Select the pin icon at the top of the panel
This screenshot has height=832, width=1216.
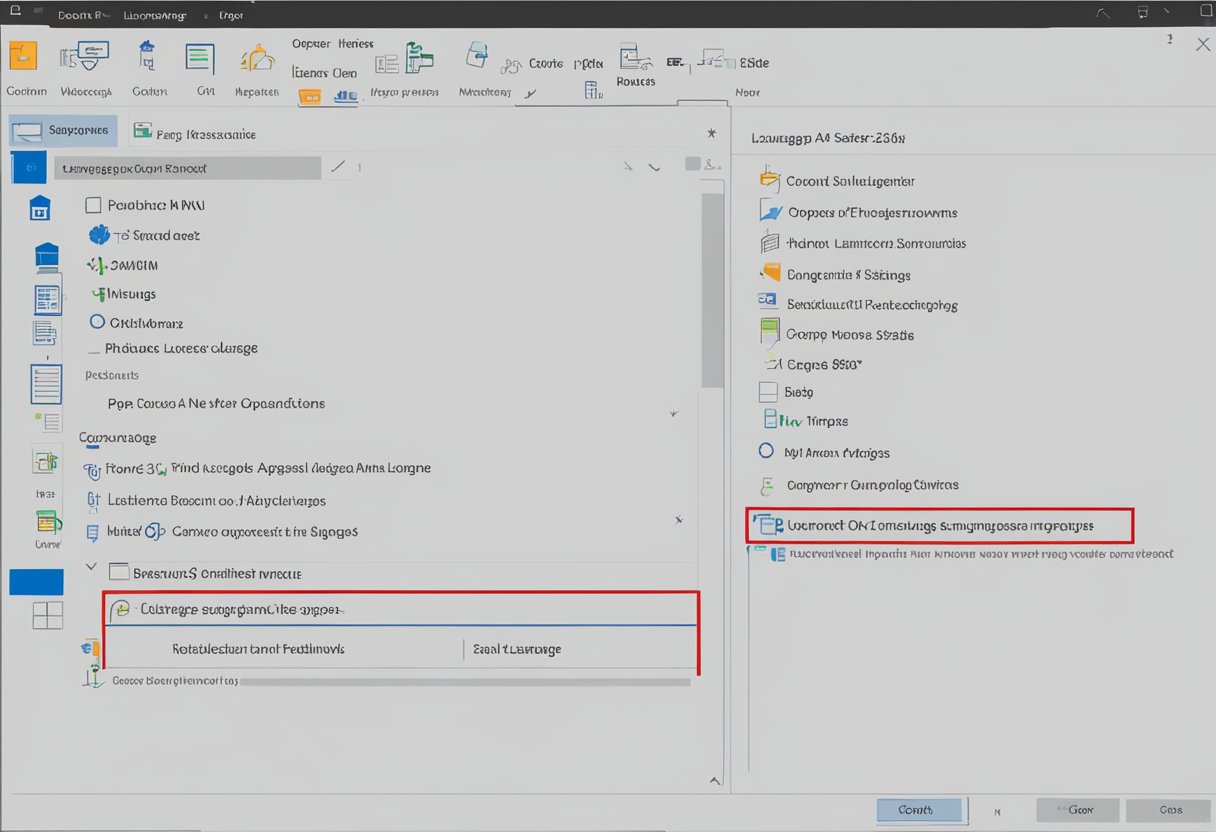tap(711, 132)
